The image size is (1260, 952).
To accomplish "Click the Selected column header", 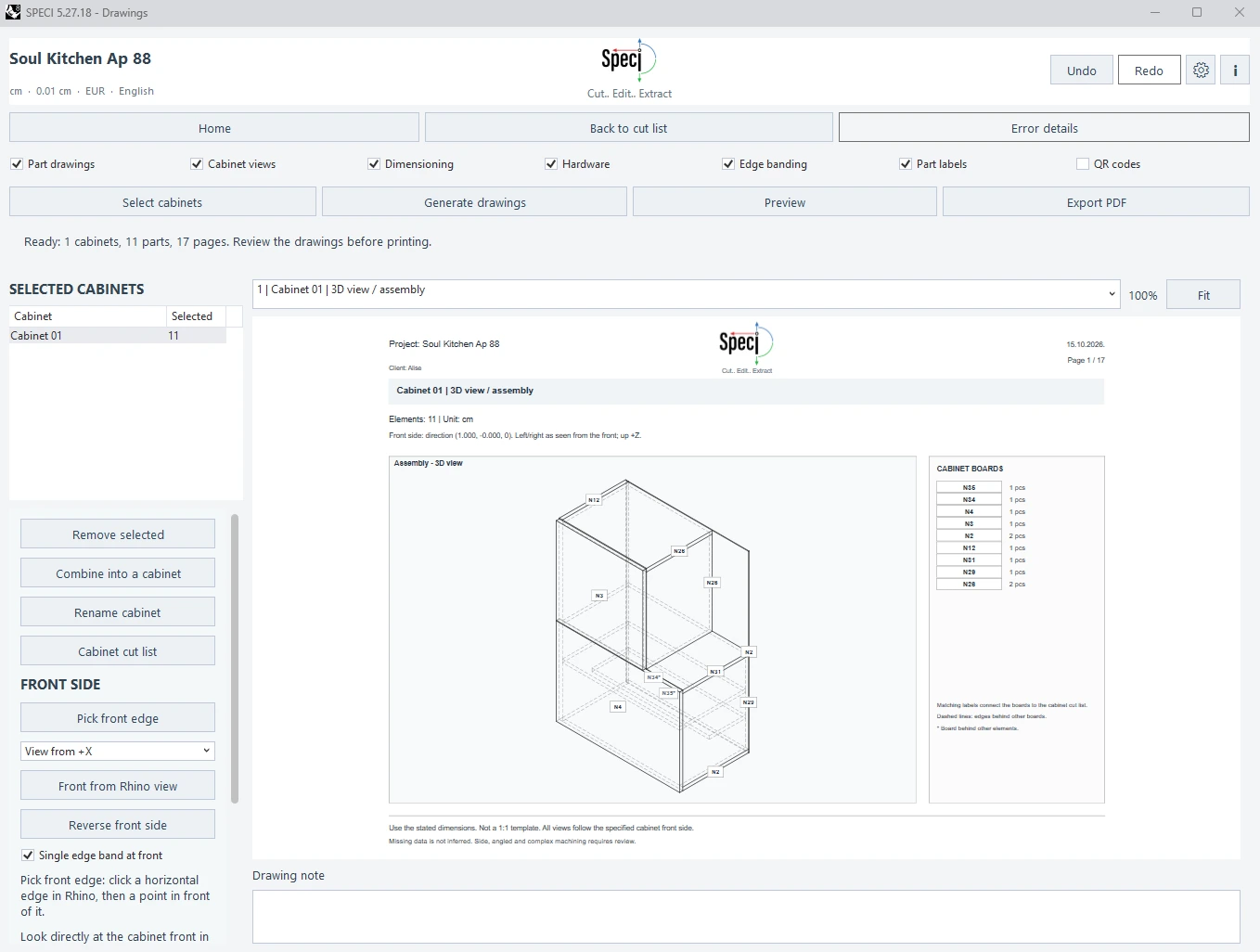I will 197,316.
